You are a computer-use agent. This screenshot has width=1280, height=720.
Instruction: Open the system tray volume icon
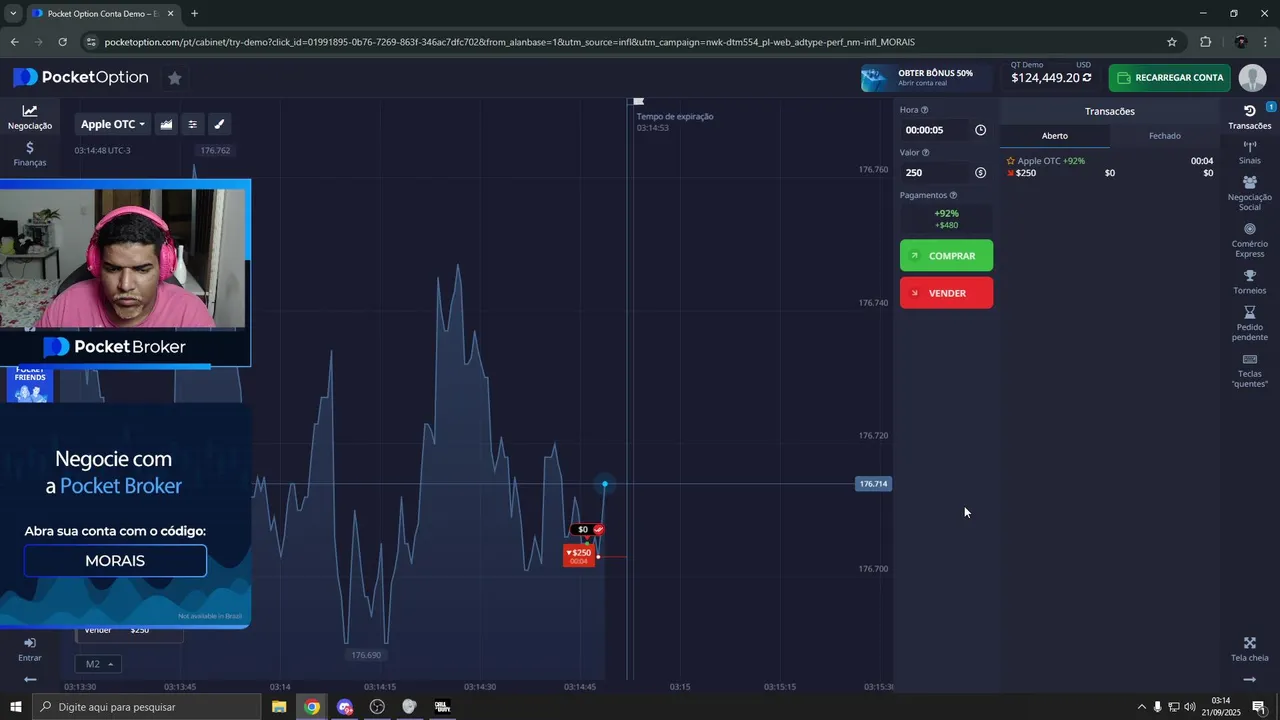[1190, 707]
